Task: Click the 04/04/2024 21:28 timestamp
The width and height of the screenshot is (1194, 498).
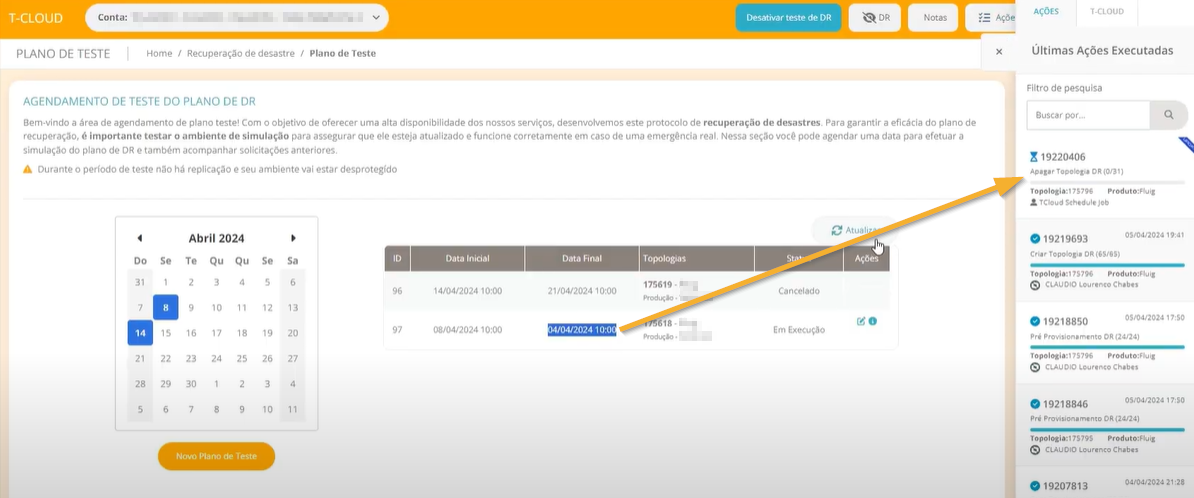Action: (1155, 482)
